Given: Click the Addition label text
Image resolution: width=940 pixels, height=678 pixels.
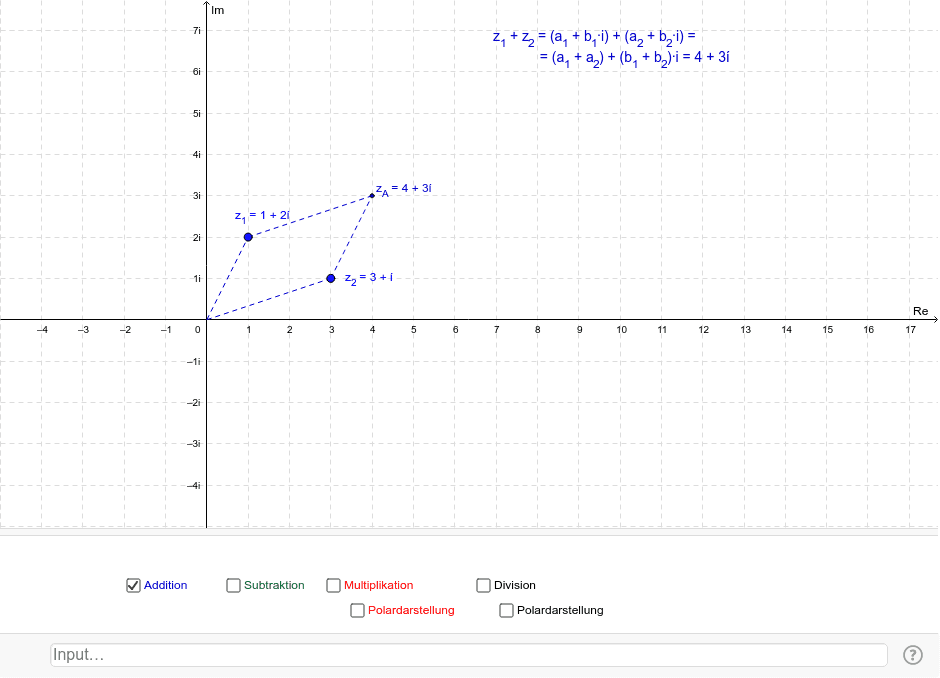Looking at the screenshot, I should (x=165, y=585).
